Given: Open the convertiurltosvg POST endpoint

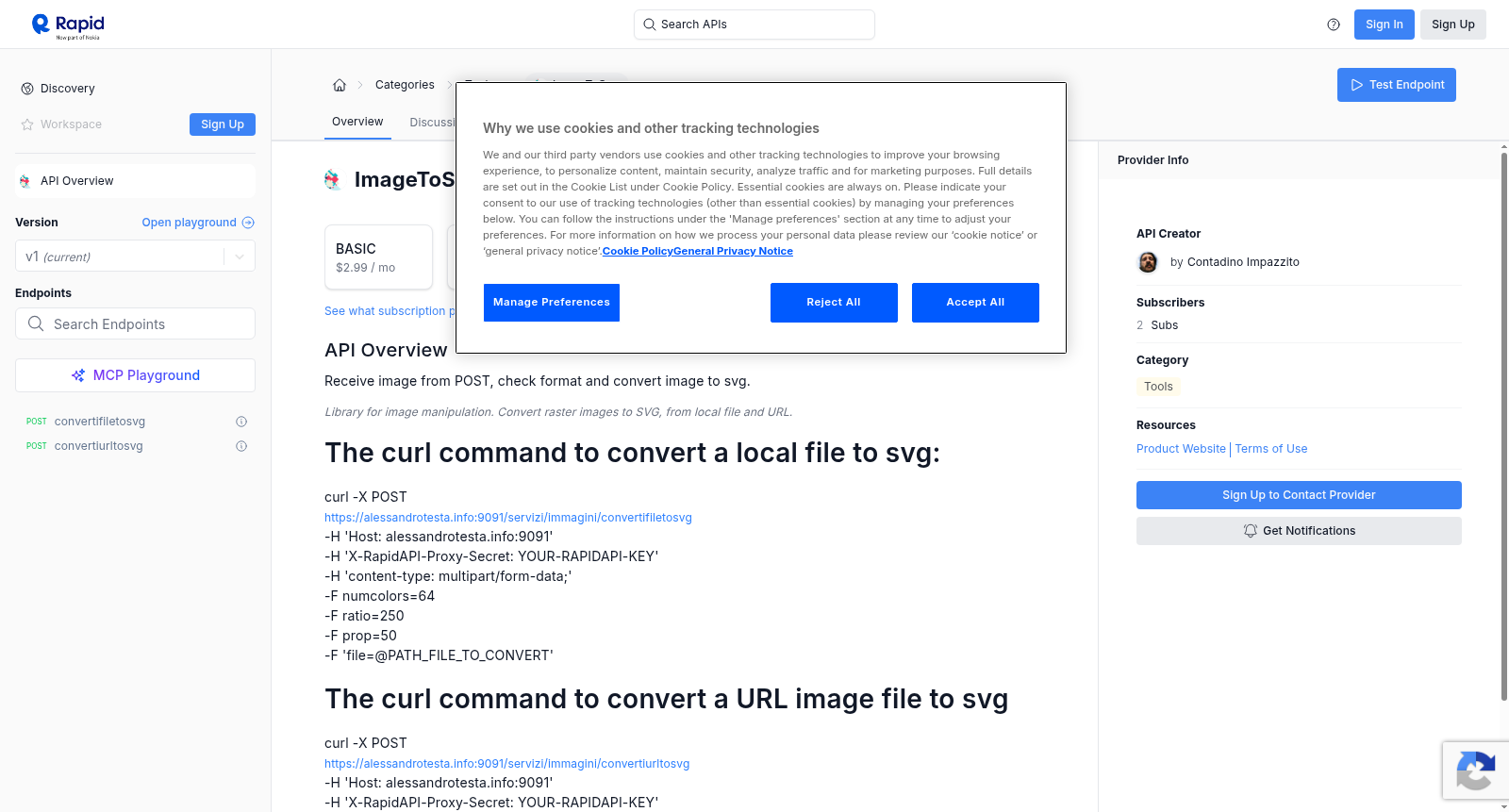Looking at the screenshot, I should 99,446.
